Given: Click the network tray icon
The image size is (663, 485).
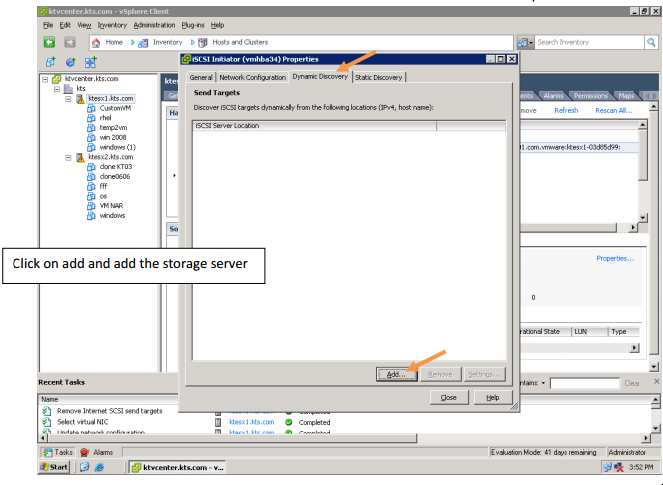Looking at the screenshot, I should point(608,467).
